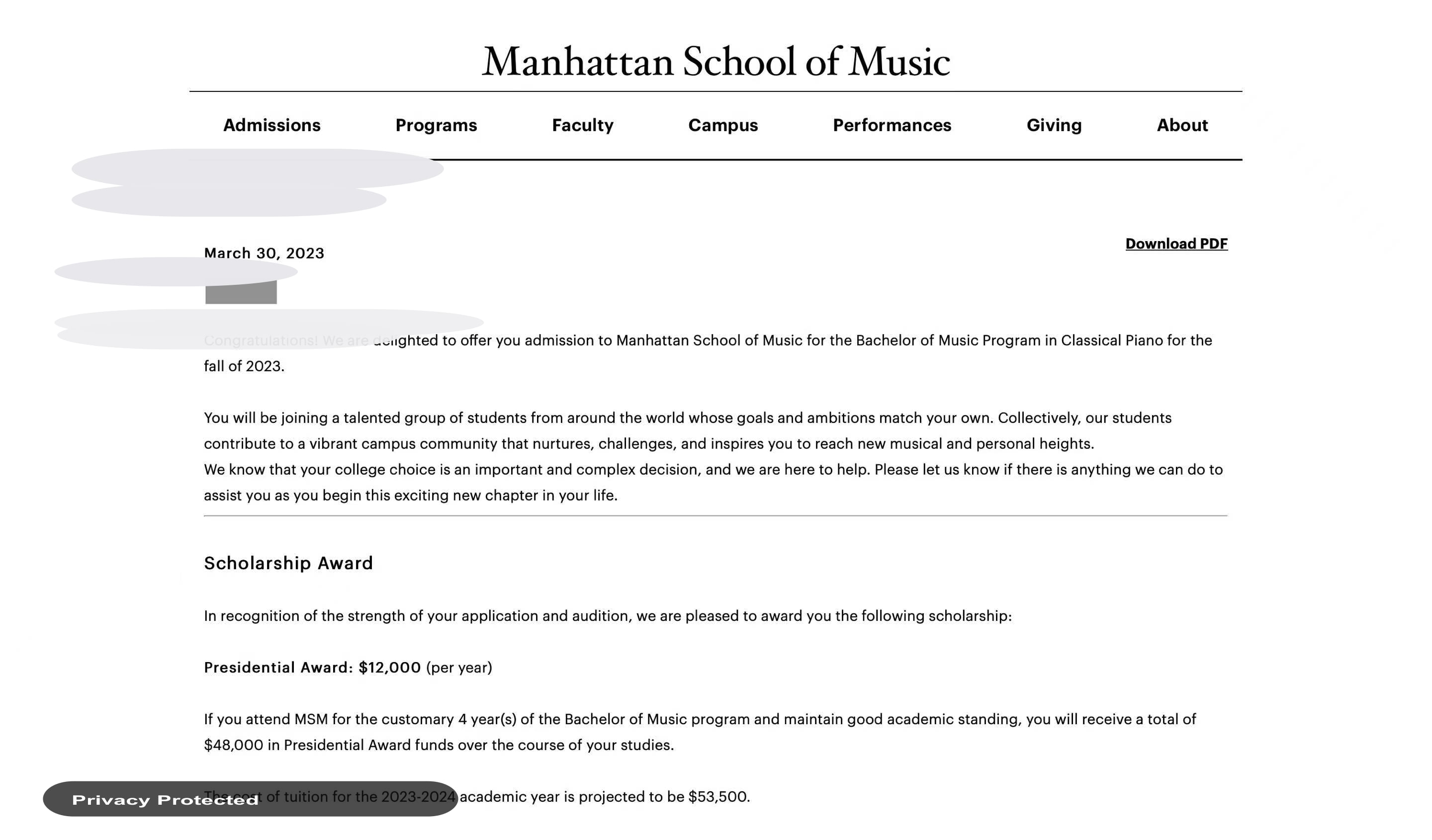Viewport: 1432px width, 840px height.
Task: Click the Download PDF link
Action: pos(1176,244)
